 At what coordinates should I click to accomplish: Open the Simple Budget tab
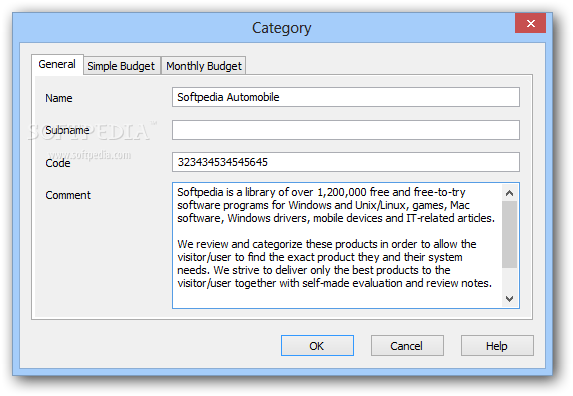121,66
